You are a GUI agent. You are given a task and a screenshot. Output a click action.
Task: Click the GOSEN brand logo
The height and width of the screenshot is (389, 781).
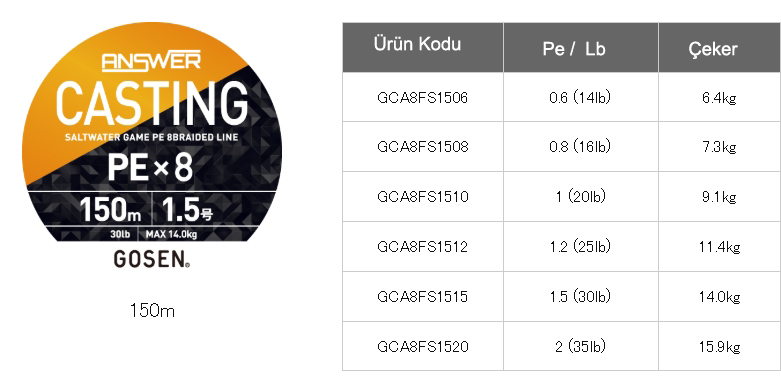(x=152, y=259)
